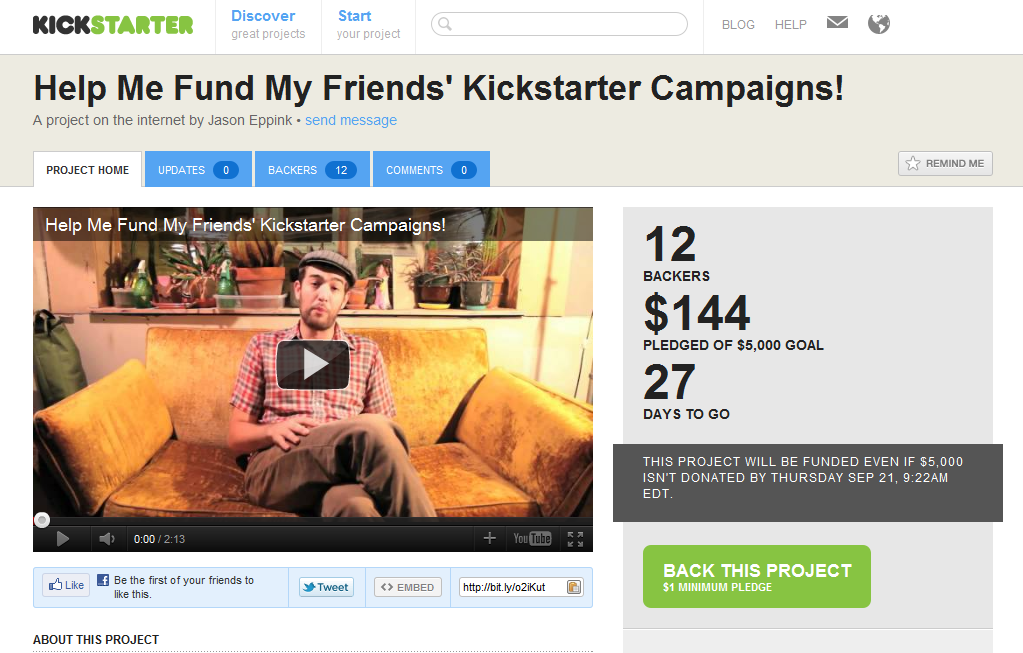Toggle the Remind Me star button
This screenshot has width=1023, height=653.
click(x=945, y=163)
